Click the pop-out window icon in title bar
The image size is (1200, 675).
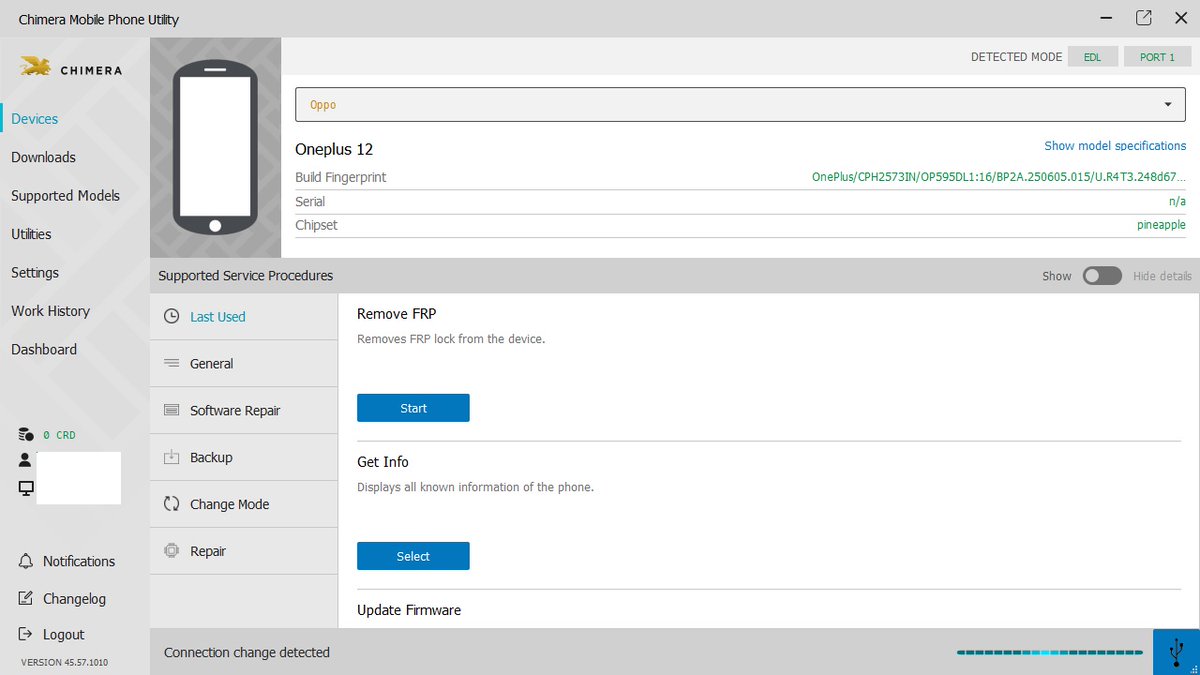1144,18
